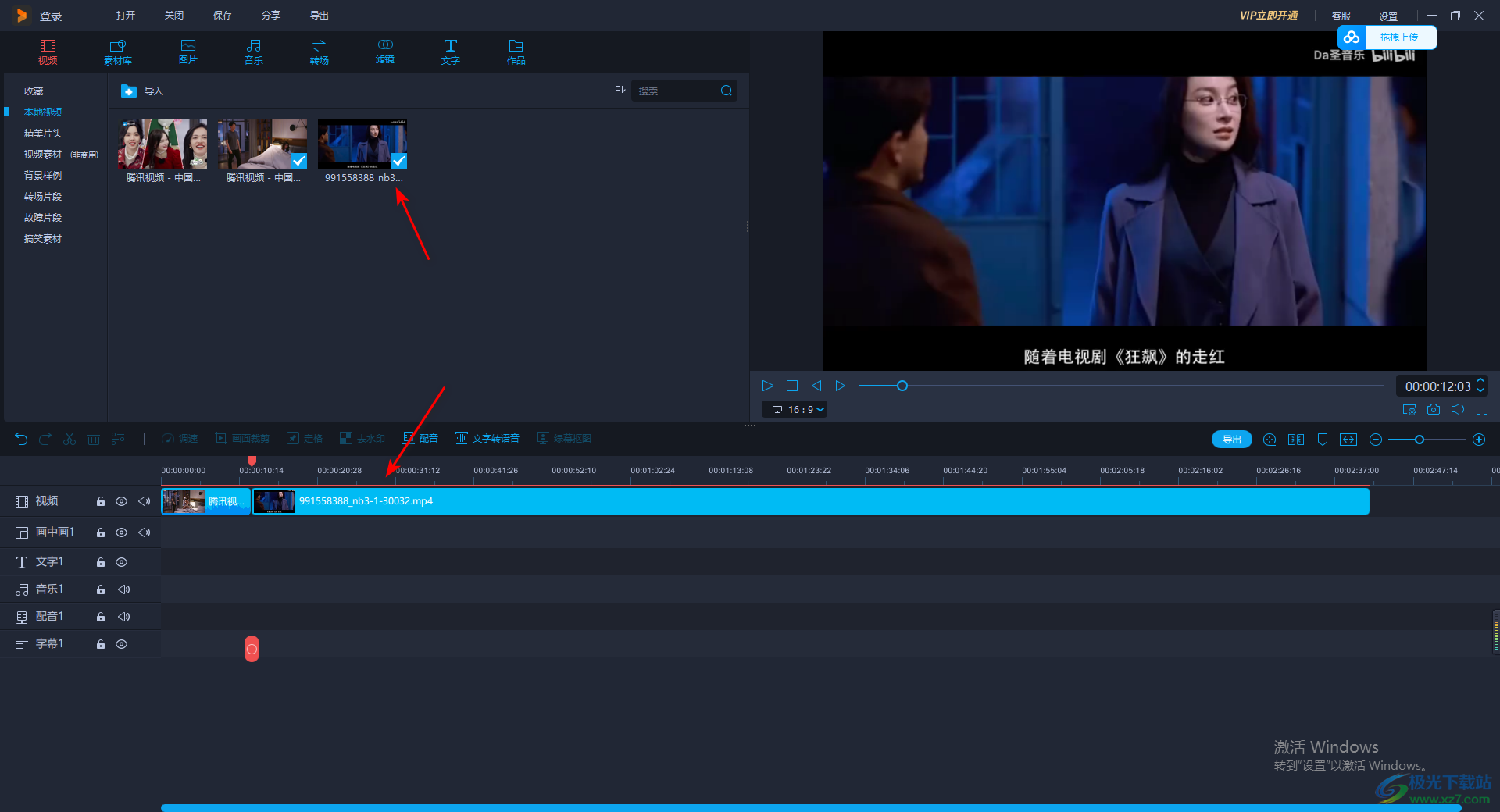1500x812 pixels.
Task: Click the 配音 voiceover tool
Action: point(420,439)
